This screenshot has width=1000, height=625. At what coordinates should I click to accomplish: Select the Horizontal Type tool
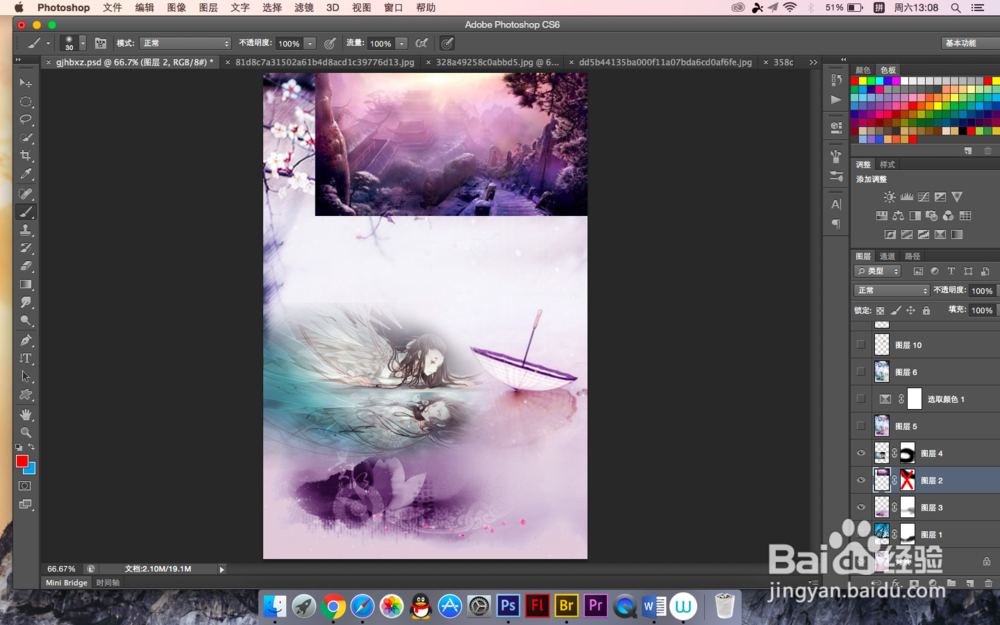[x=26, y=358]
